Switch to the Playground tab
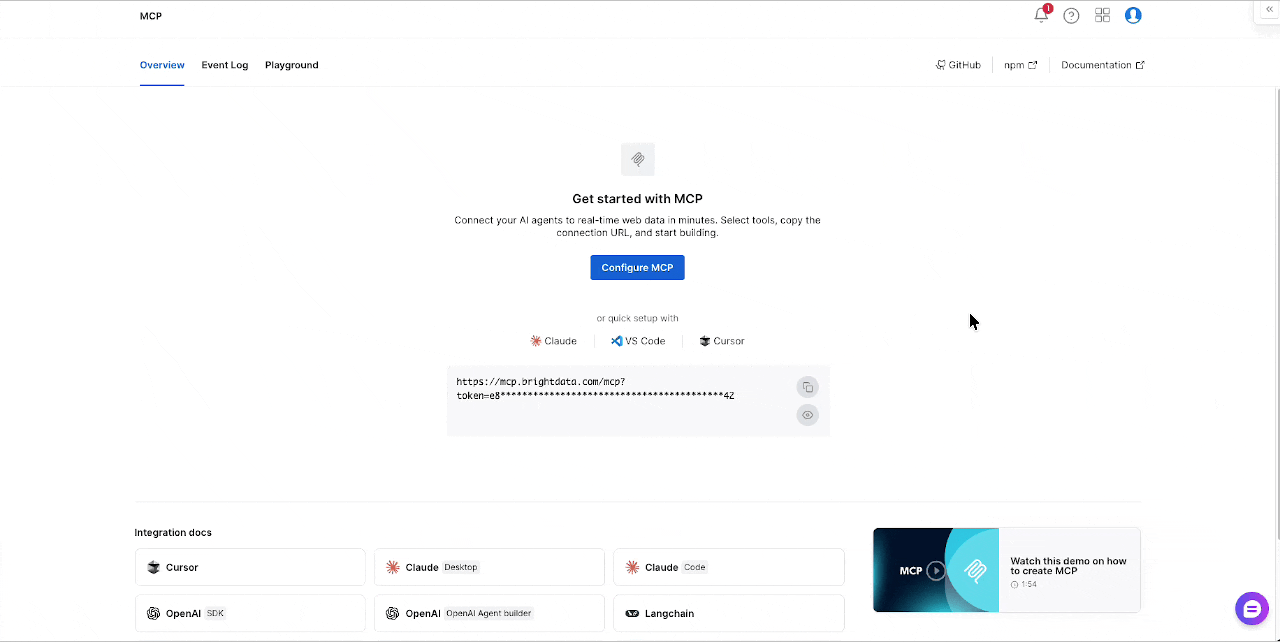1280x642 pixels. click(x=292, y=65)
